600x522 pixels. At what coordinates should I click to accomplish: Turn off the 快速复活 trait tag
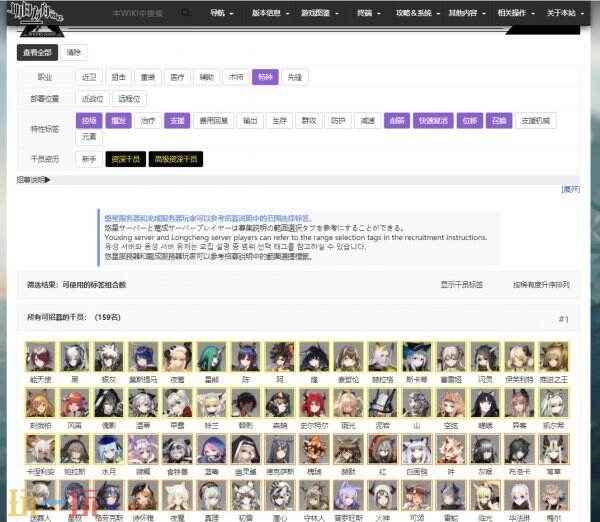(433, 121)
